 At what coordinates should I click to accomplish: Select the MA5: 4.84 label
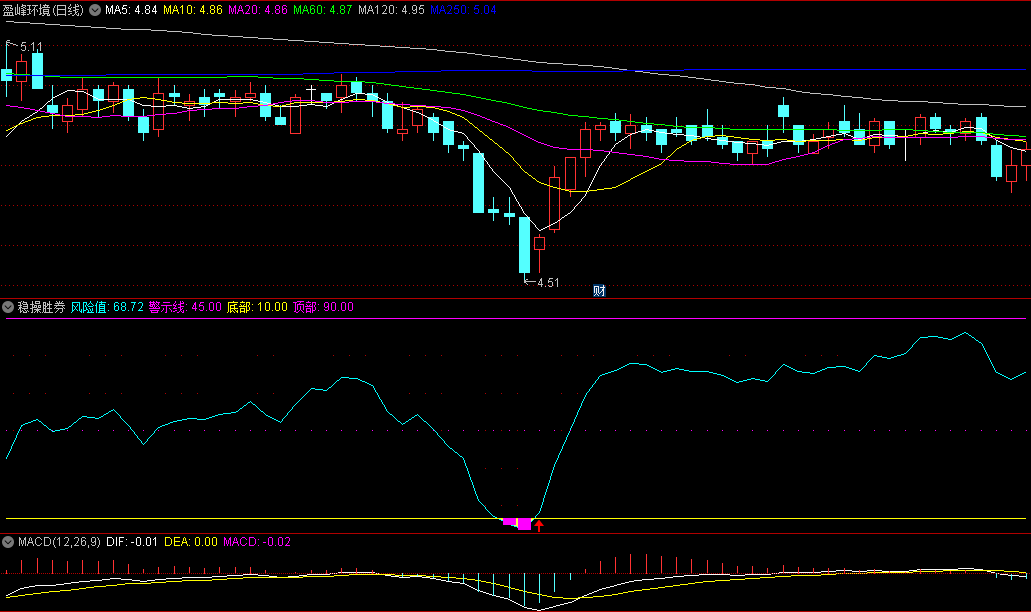pos(131,10)
